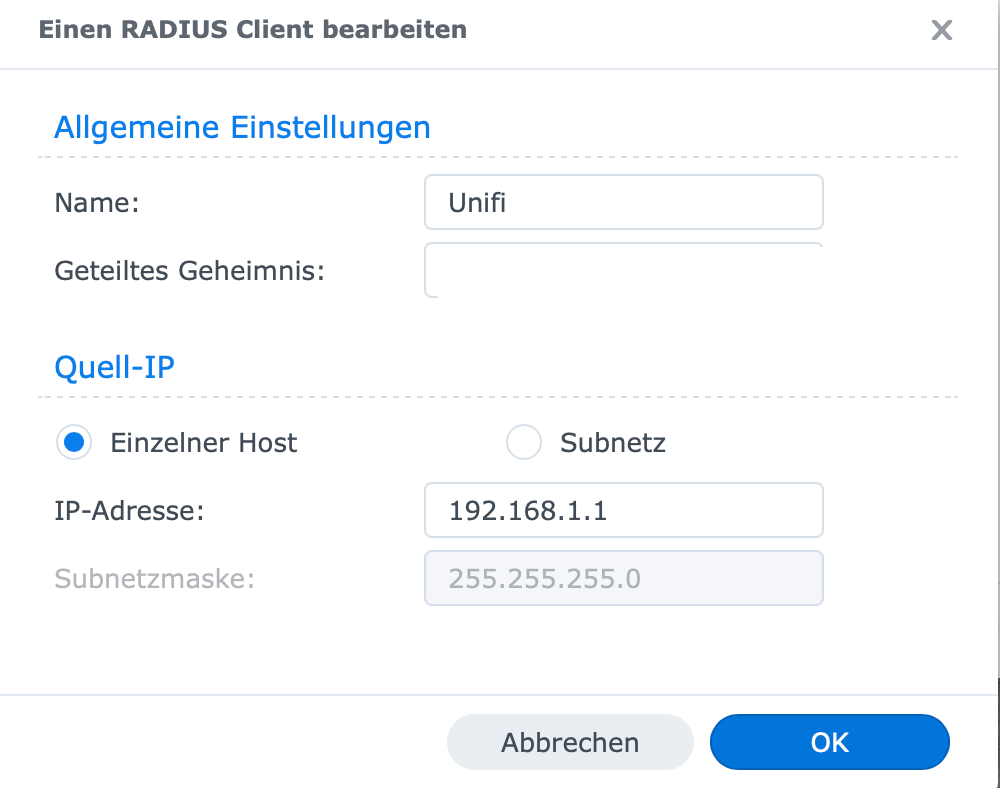
Task: Click the IP-Adresse input field
Action: pyautogui.click(x=624, y=510)
